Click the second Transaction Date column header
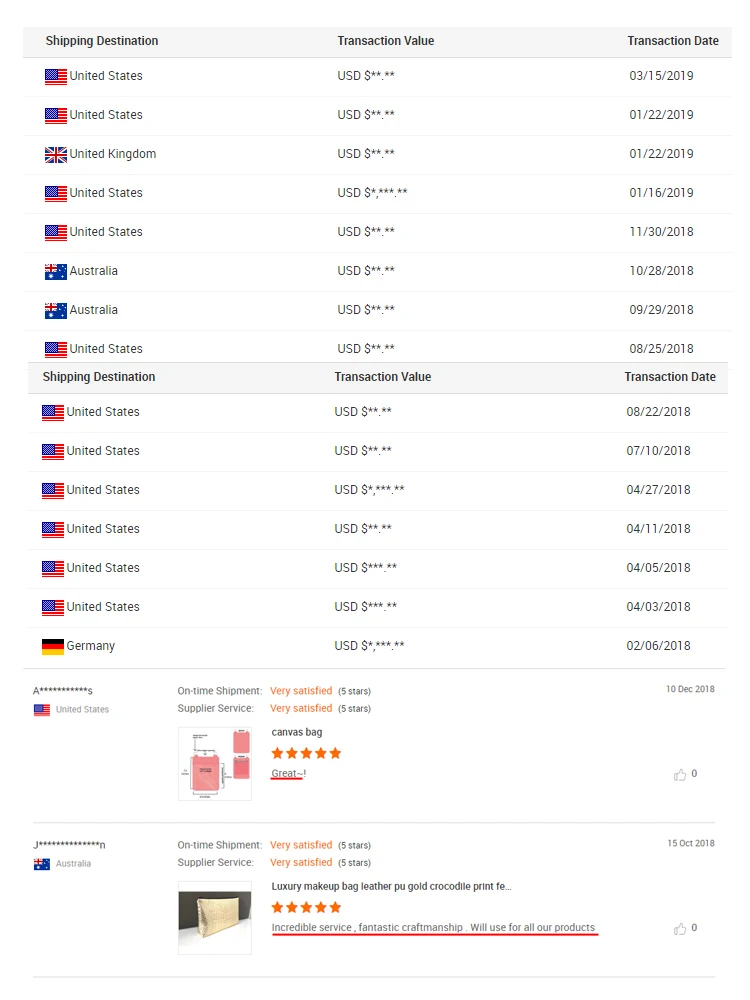The height and width of the screenshot is (1000, 750). 670,377
